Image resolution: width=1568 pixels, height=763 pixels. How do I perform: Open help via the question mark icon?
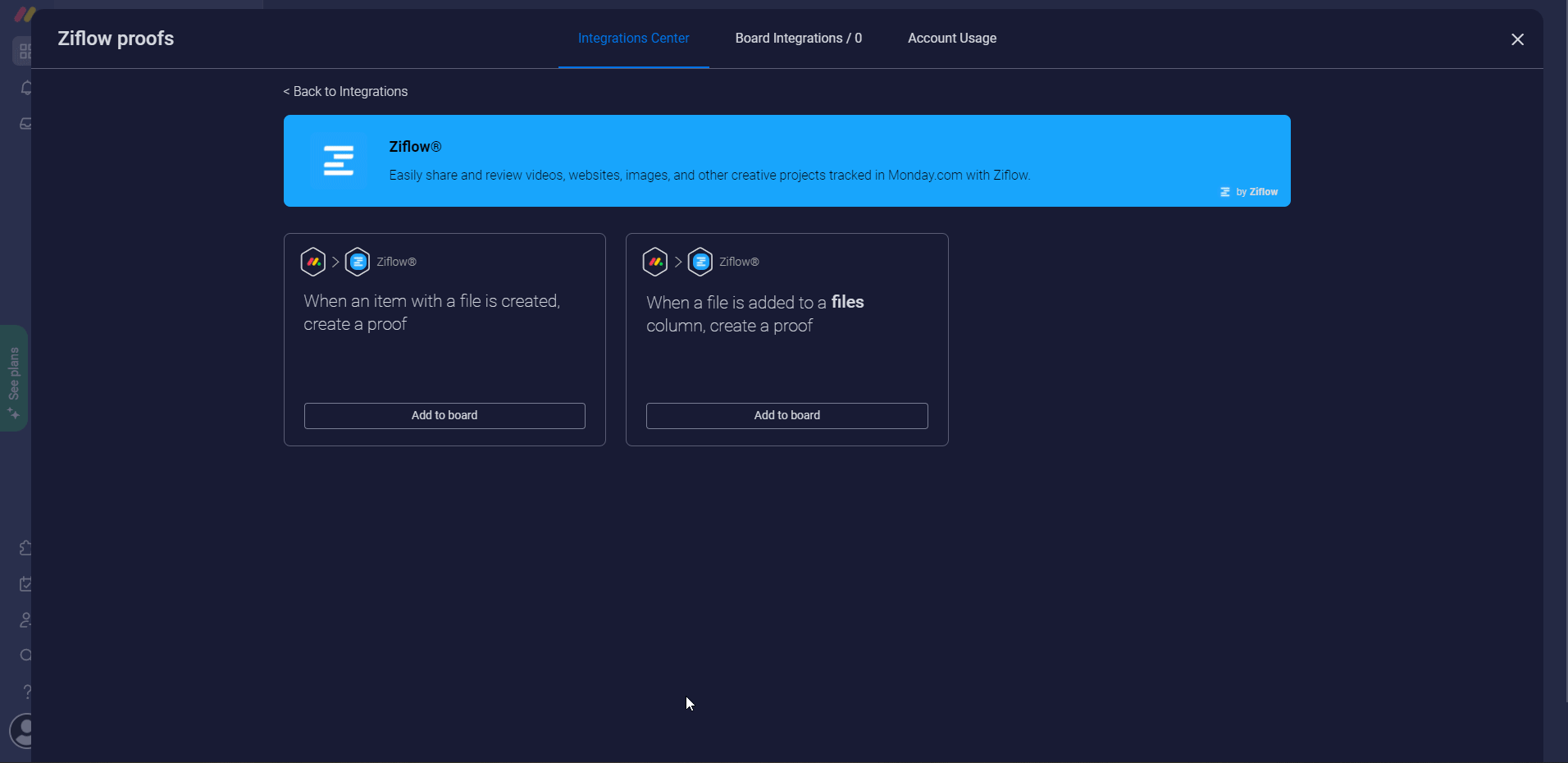pos(25,692)
